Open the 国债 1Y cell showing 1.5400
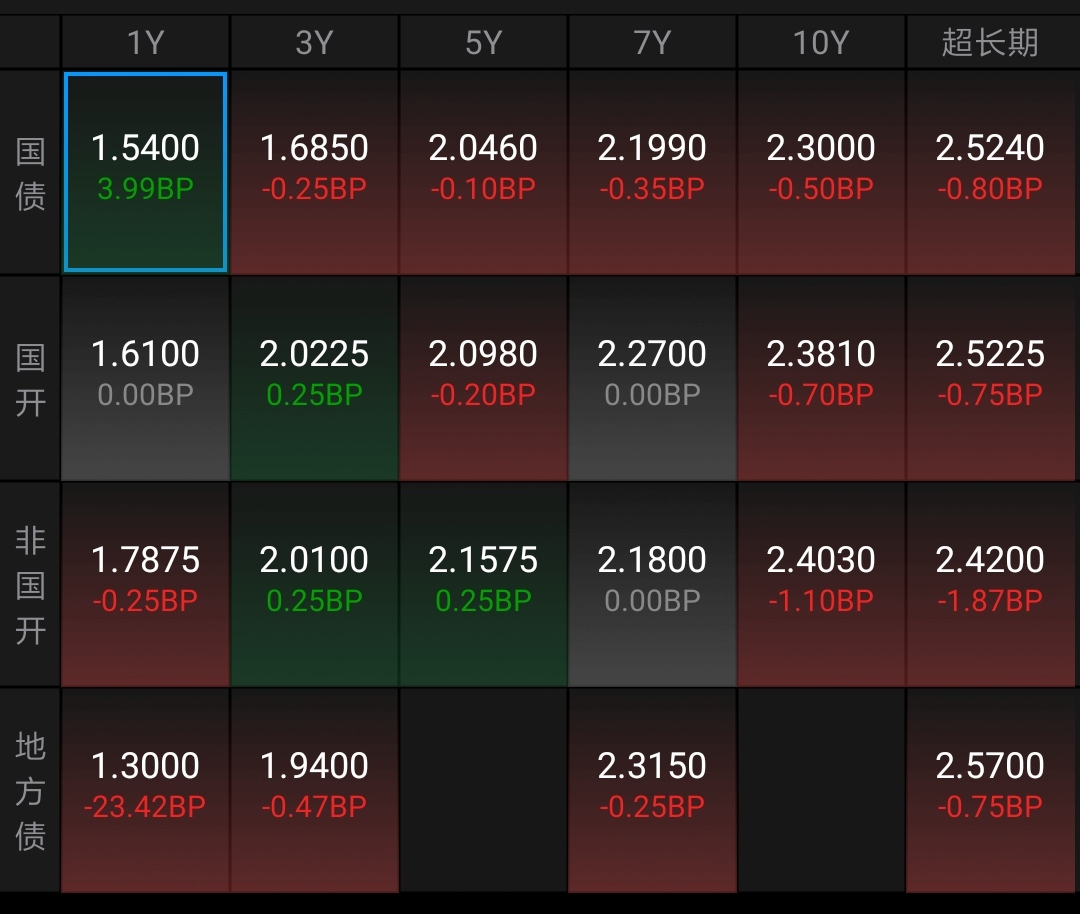Image resolution: width=1080 pixels, height=914 pixels. click(x=145, y=172)
